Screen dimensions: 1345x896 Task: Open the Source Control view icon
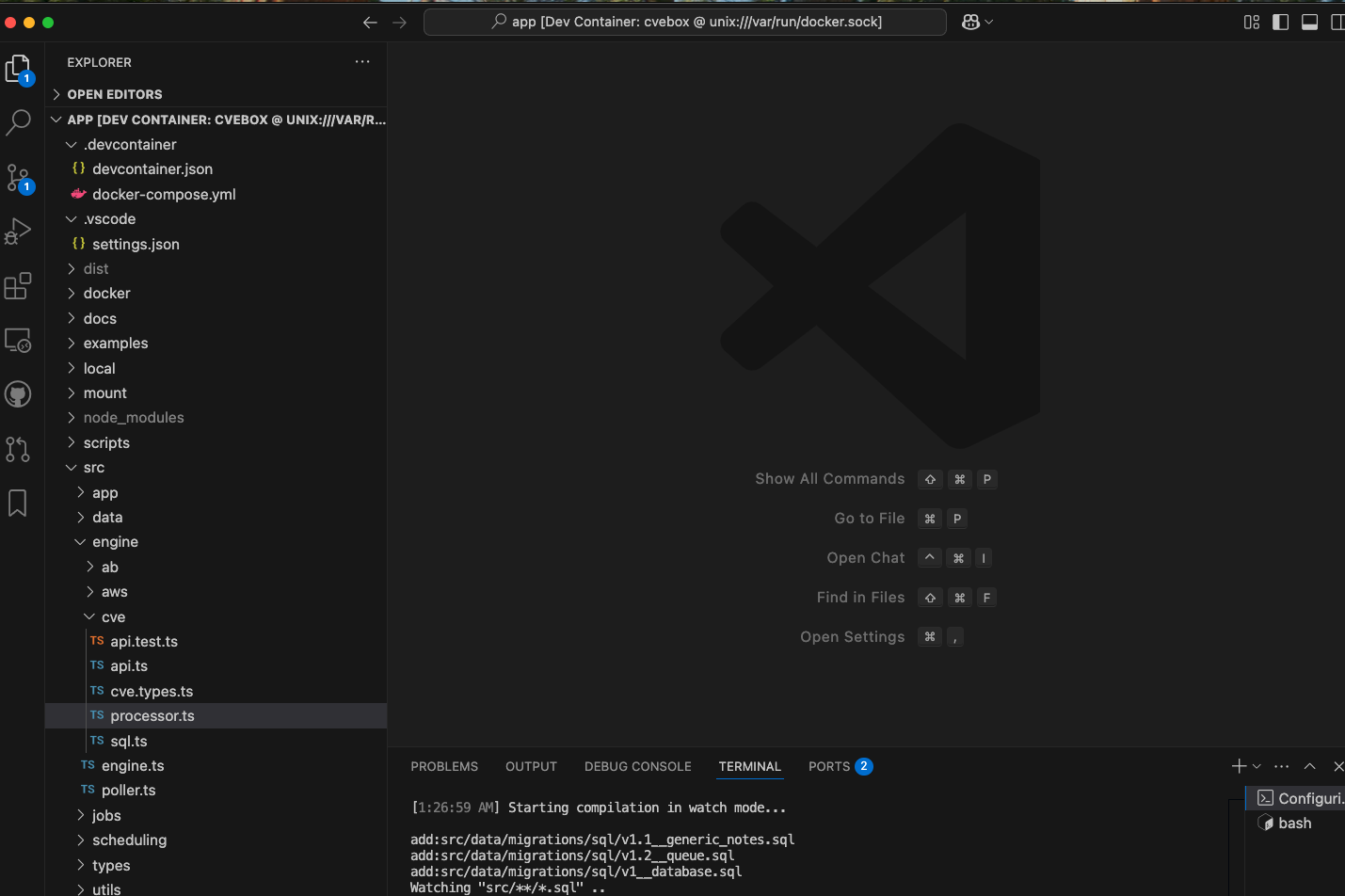click(x=18, y=178)
